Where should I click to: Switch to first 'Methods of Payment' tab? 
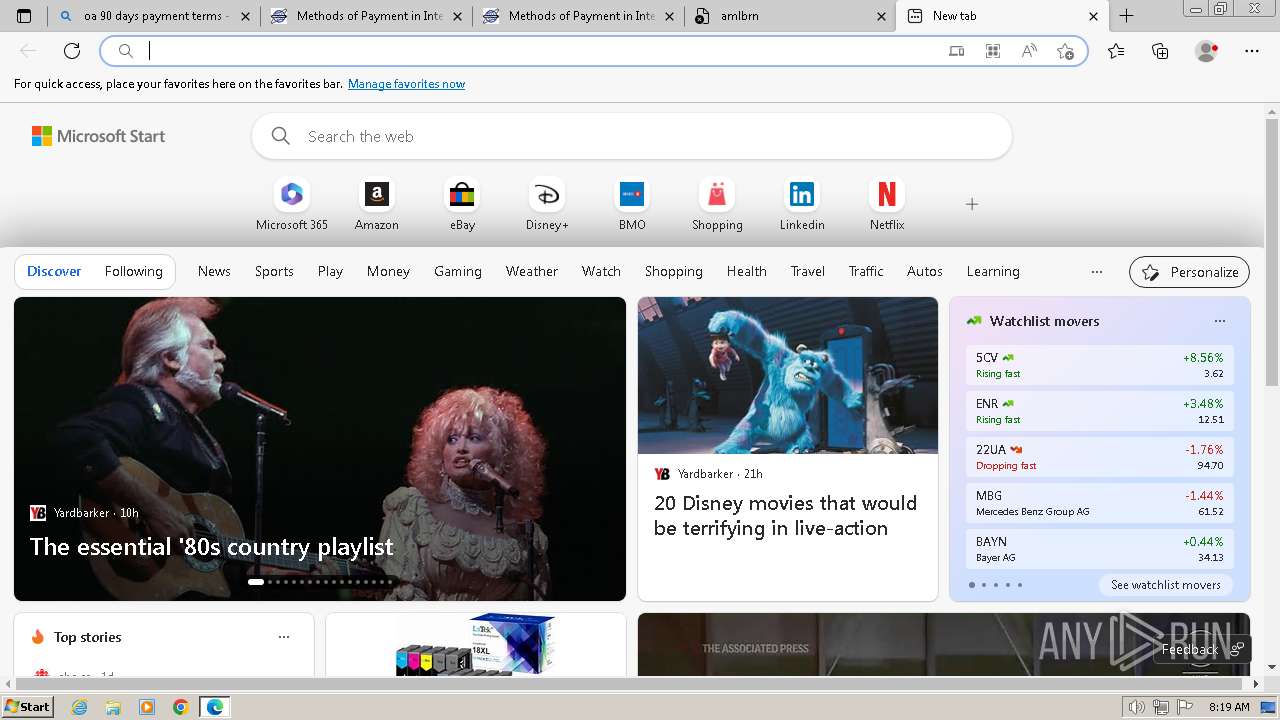point(365,16)
